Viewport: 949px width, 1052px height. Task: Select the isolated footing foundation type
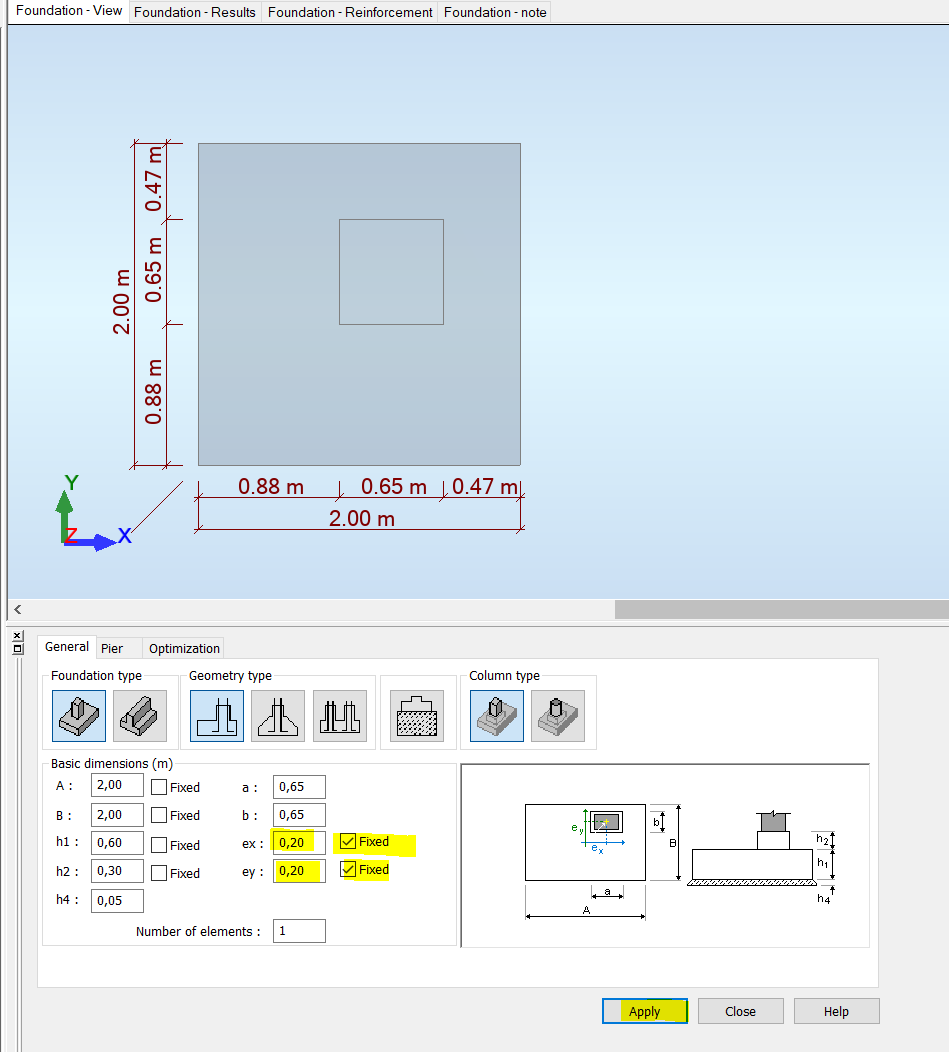pyautogui.click(x=79, y=715)
